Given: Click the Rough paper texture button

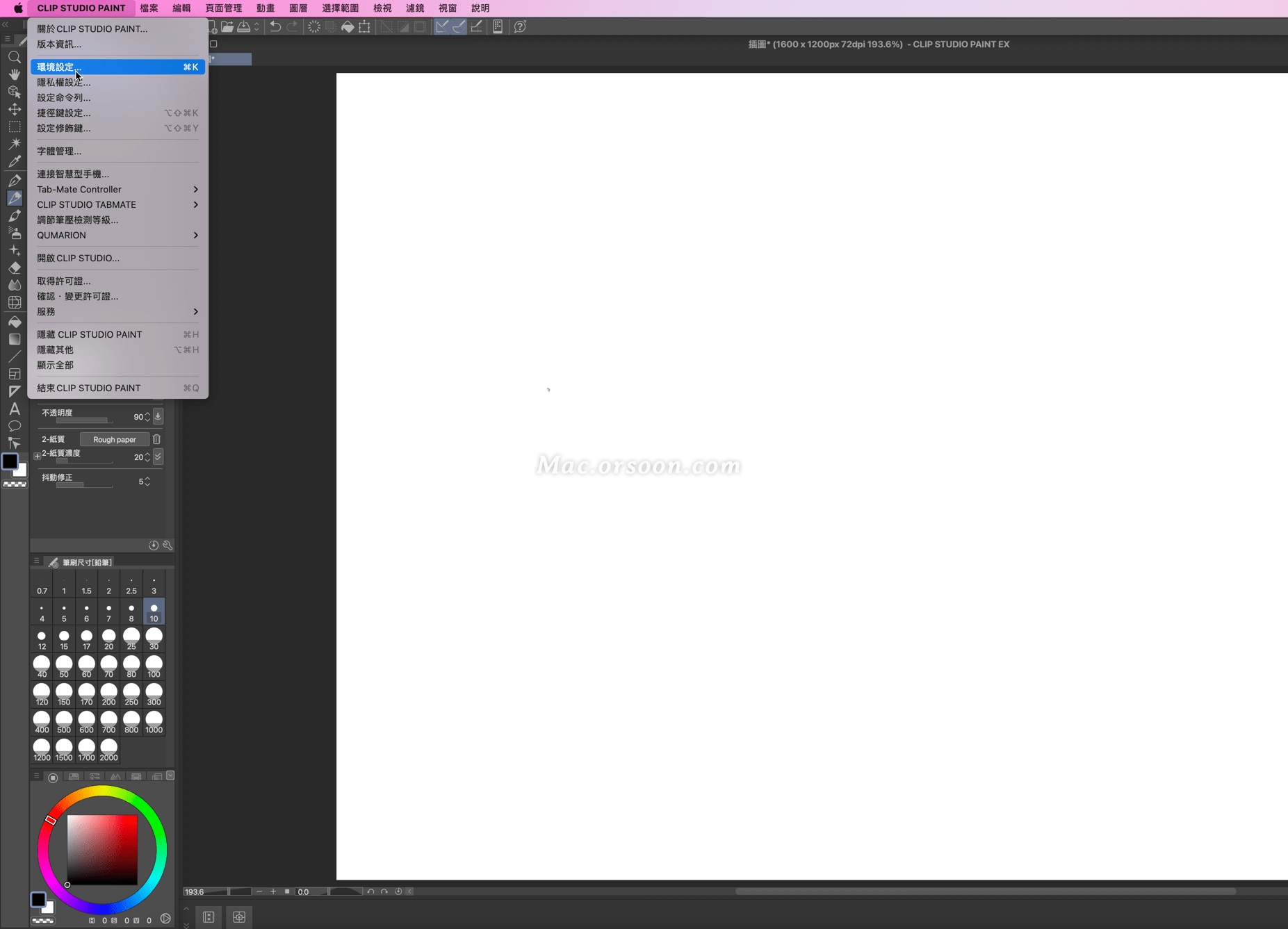Looking at the screenshot, I should 115,439.
